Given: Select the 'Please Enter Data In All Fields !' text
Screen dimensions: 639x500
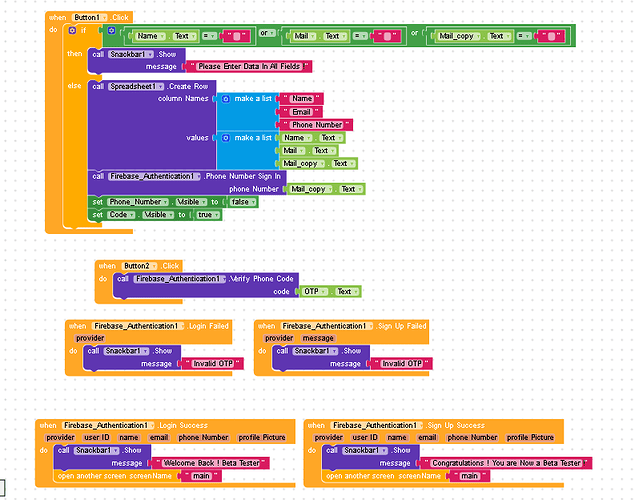Looking at the screenshot, I should (x=249, y=66).
